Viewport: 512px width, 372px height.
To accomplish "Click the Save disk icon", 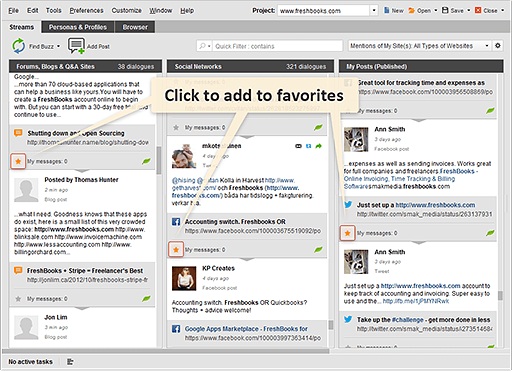I will point(445,10).
